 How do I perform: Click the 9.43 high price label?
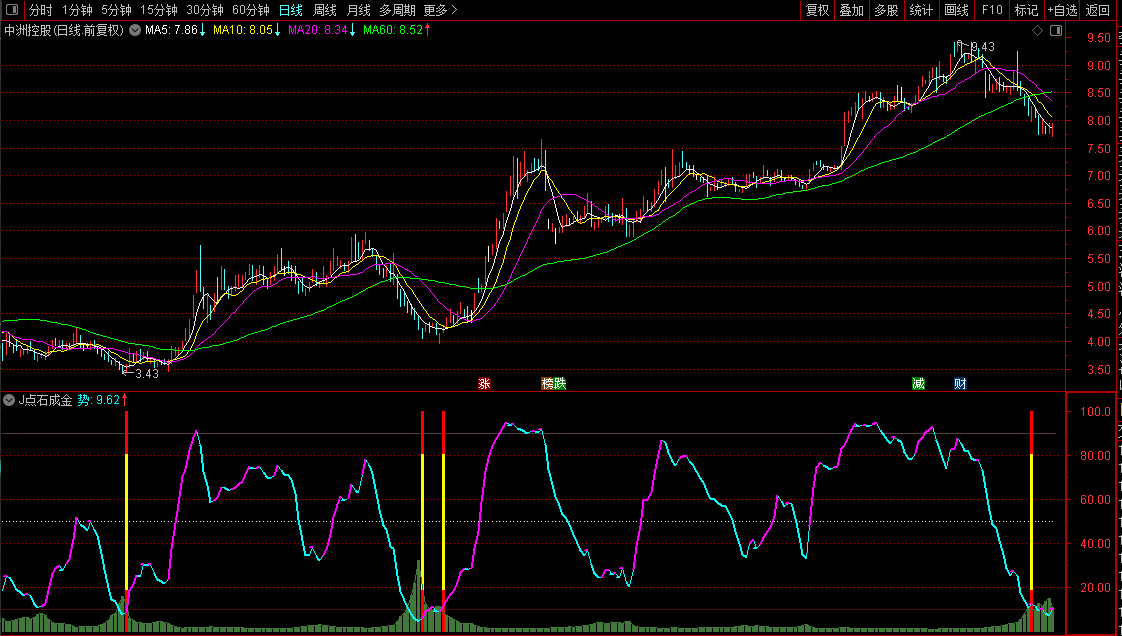click(983, 47)
